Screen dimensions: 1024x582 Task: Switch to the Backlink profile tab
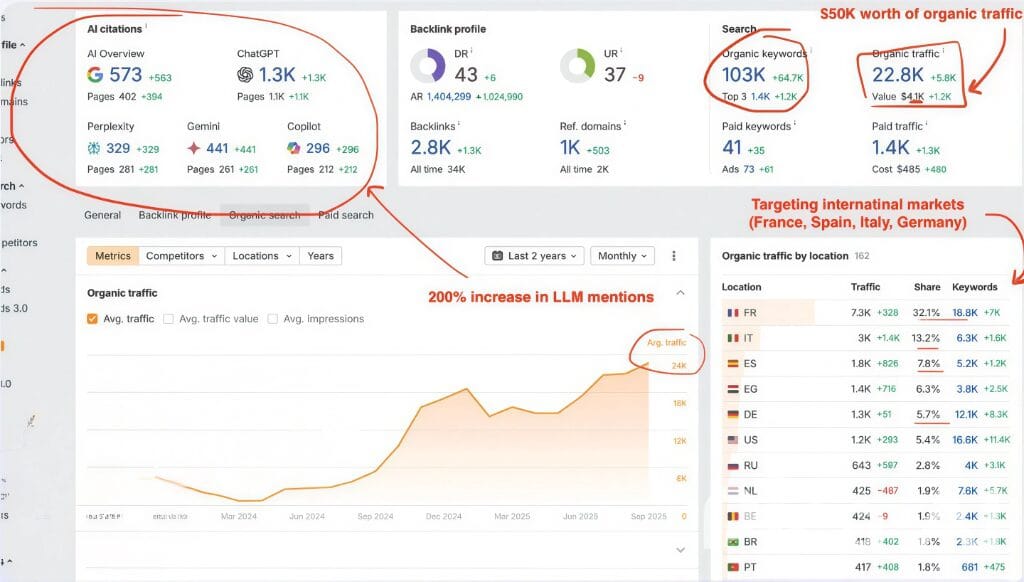pyautogui.click(x=174, y=215)
